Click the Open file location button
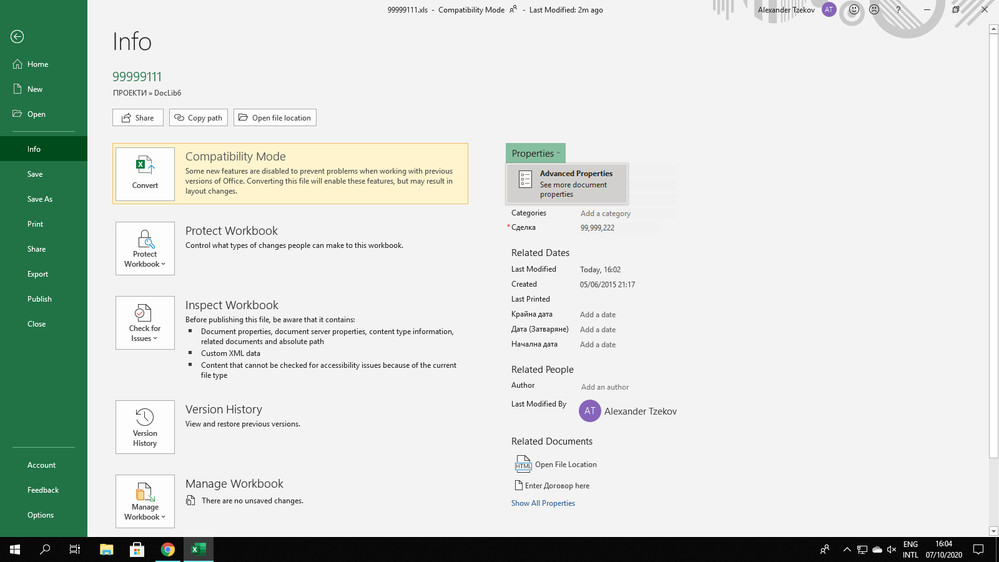Screen dimensions: 999x562 coord(275,118)
